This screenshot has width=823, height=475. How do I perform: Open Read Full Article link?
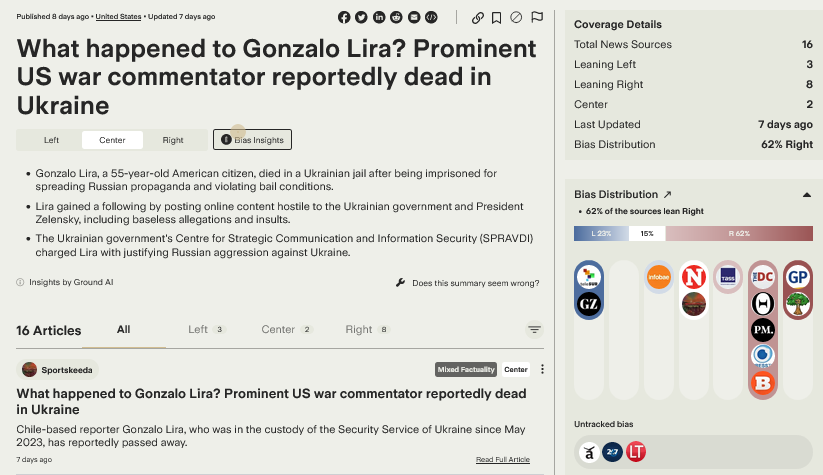pyautogui.click(x=503, y=459)
